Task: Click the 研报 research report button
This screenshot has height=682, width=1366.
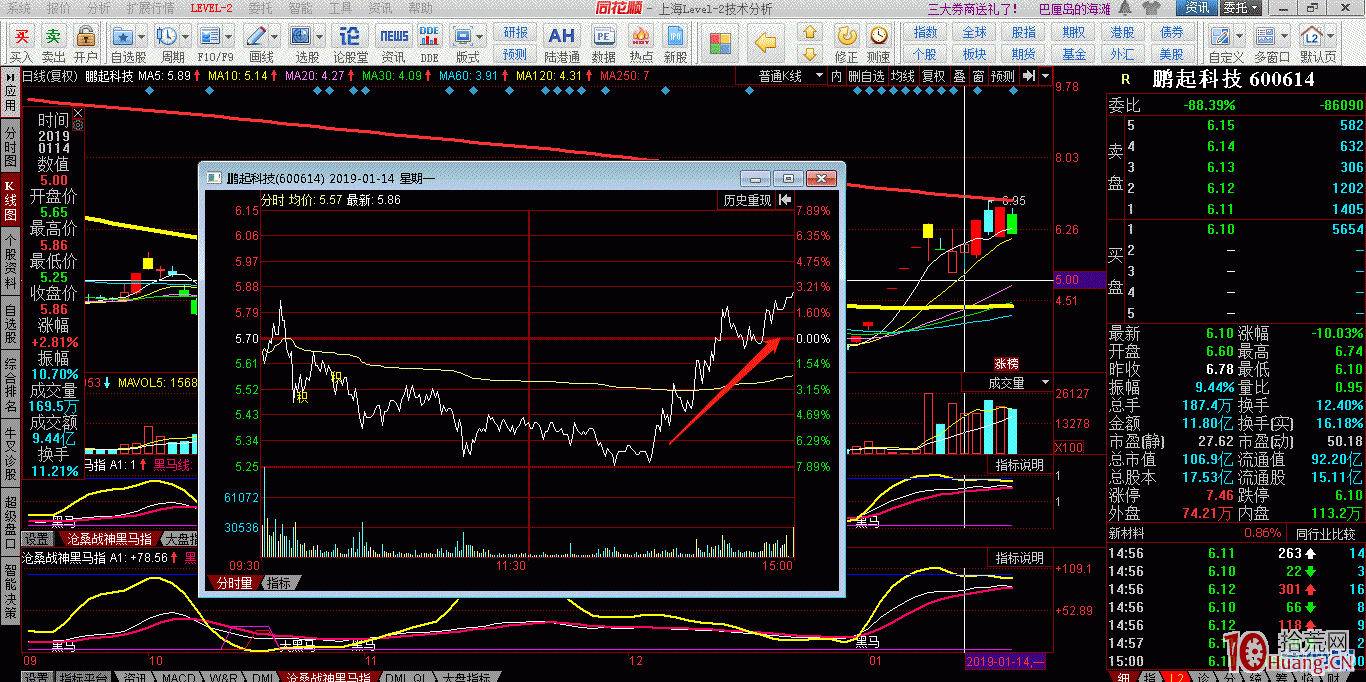Action: (x=515, y=32)
